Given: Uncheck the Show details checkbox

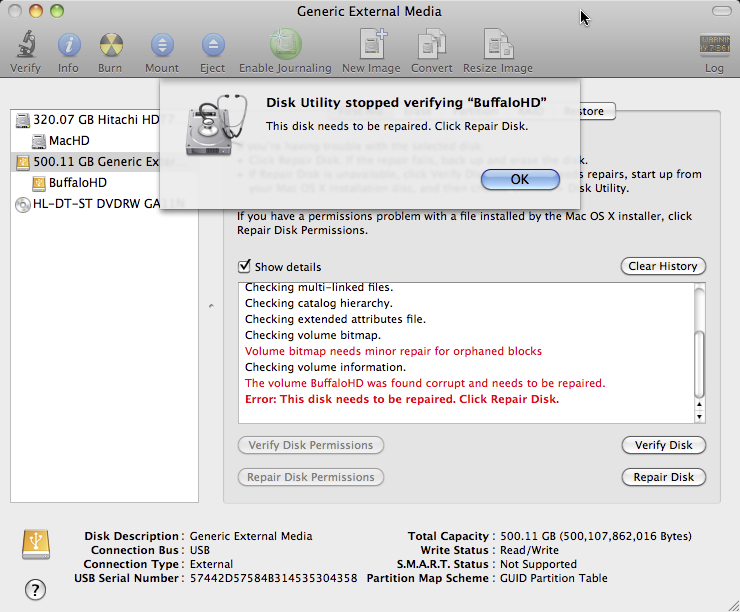Looking at the screenshot, I should click(244, 266).
